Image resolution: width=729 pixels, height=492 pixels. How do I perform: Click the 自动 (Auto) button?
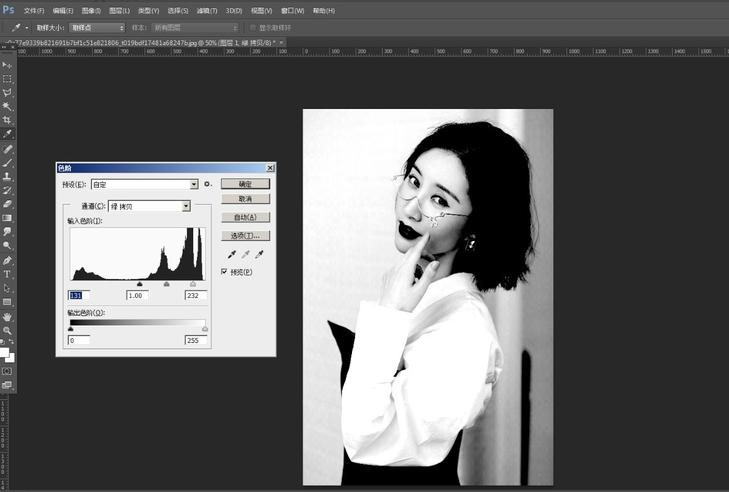point(245,217)
